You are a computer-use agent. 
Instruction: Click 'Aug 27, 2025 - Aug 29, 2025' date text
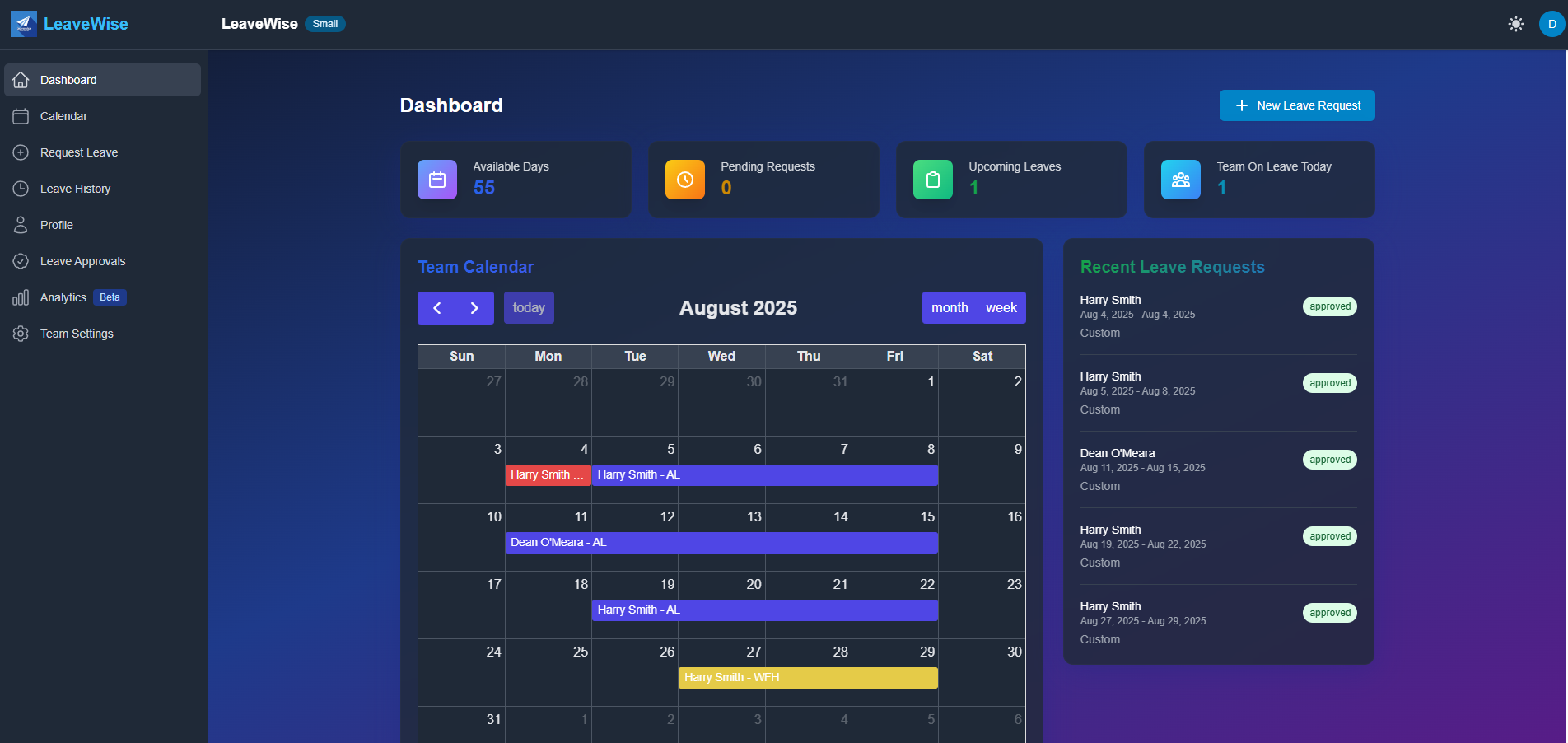point(1143,621)
